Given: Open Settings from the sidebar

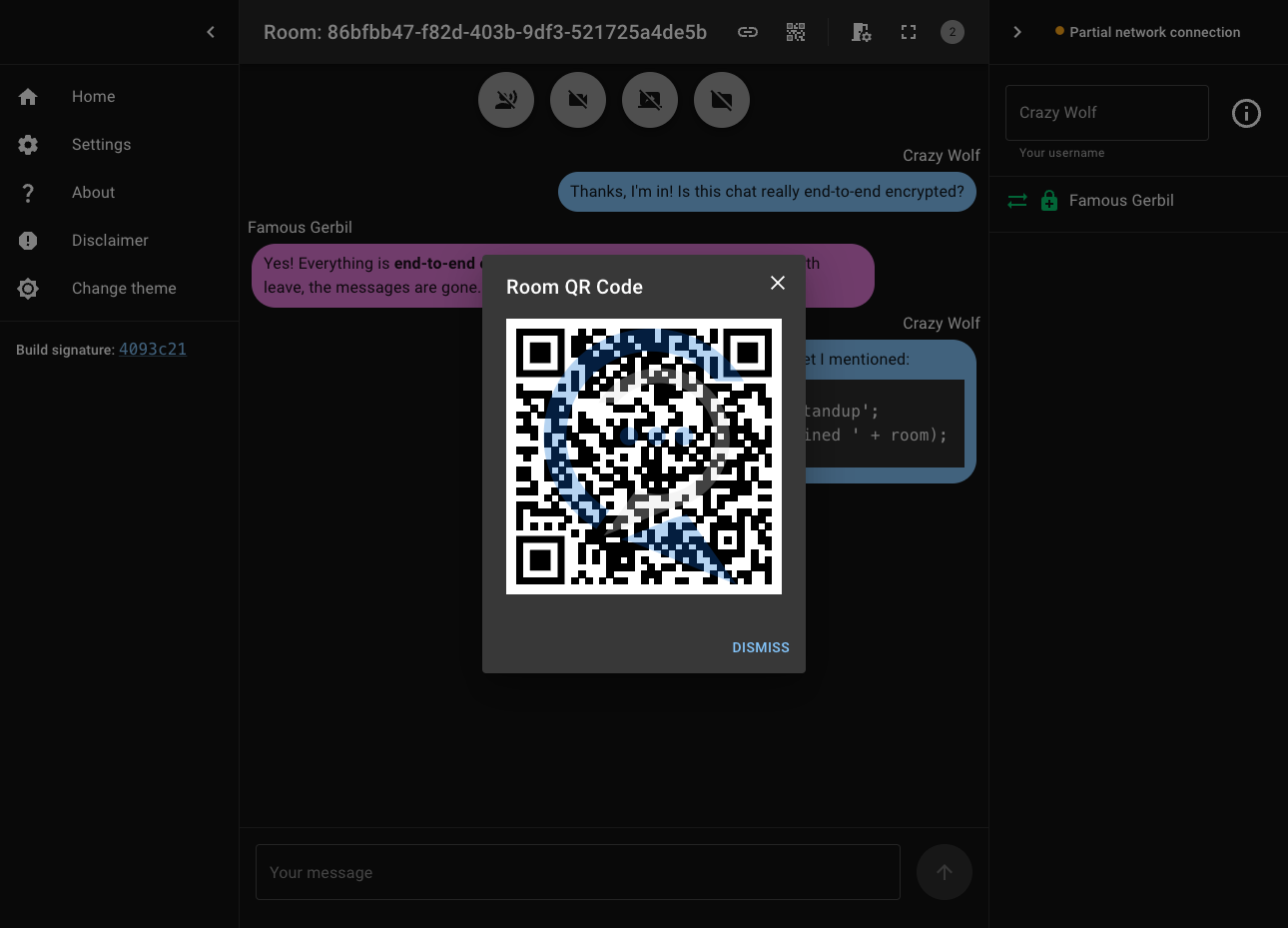Looking at the screenshot, I should click(119, 145).
